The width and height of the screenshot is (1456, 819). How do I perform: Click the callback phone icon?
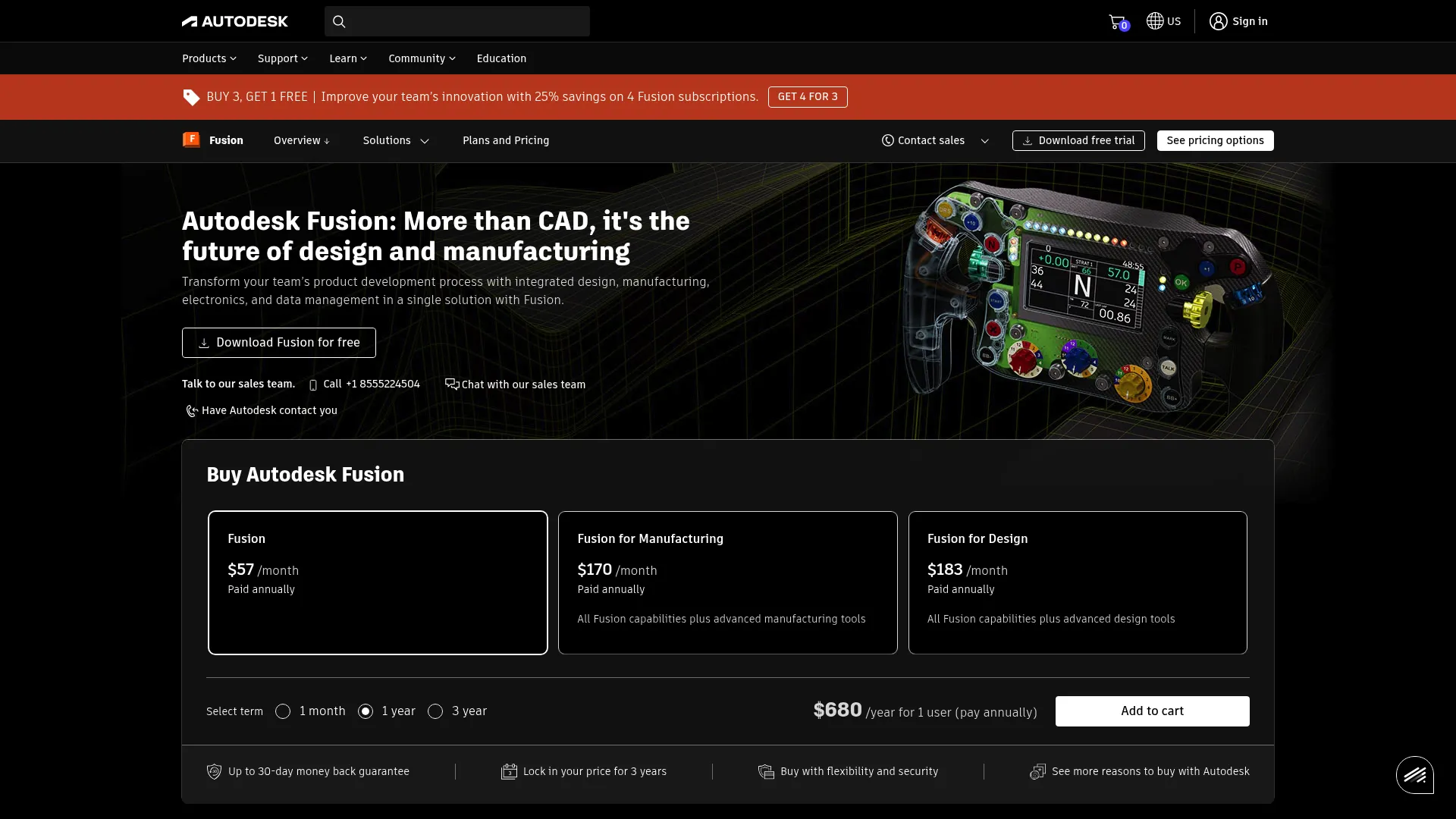(192, 411)
